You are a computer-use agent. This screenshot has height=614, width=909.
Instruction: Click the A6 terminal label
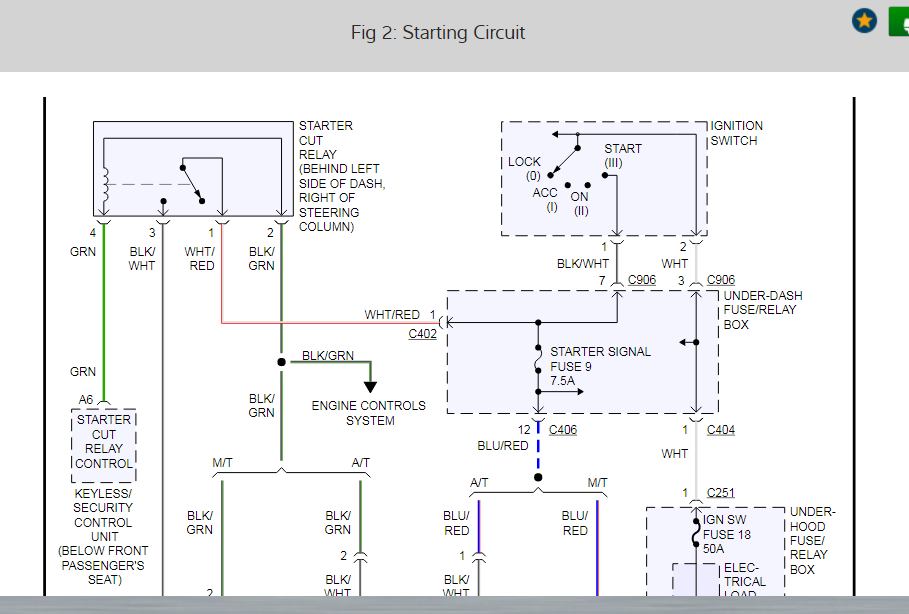[x=86, y=399]
